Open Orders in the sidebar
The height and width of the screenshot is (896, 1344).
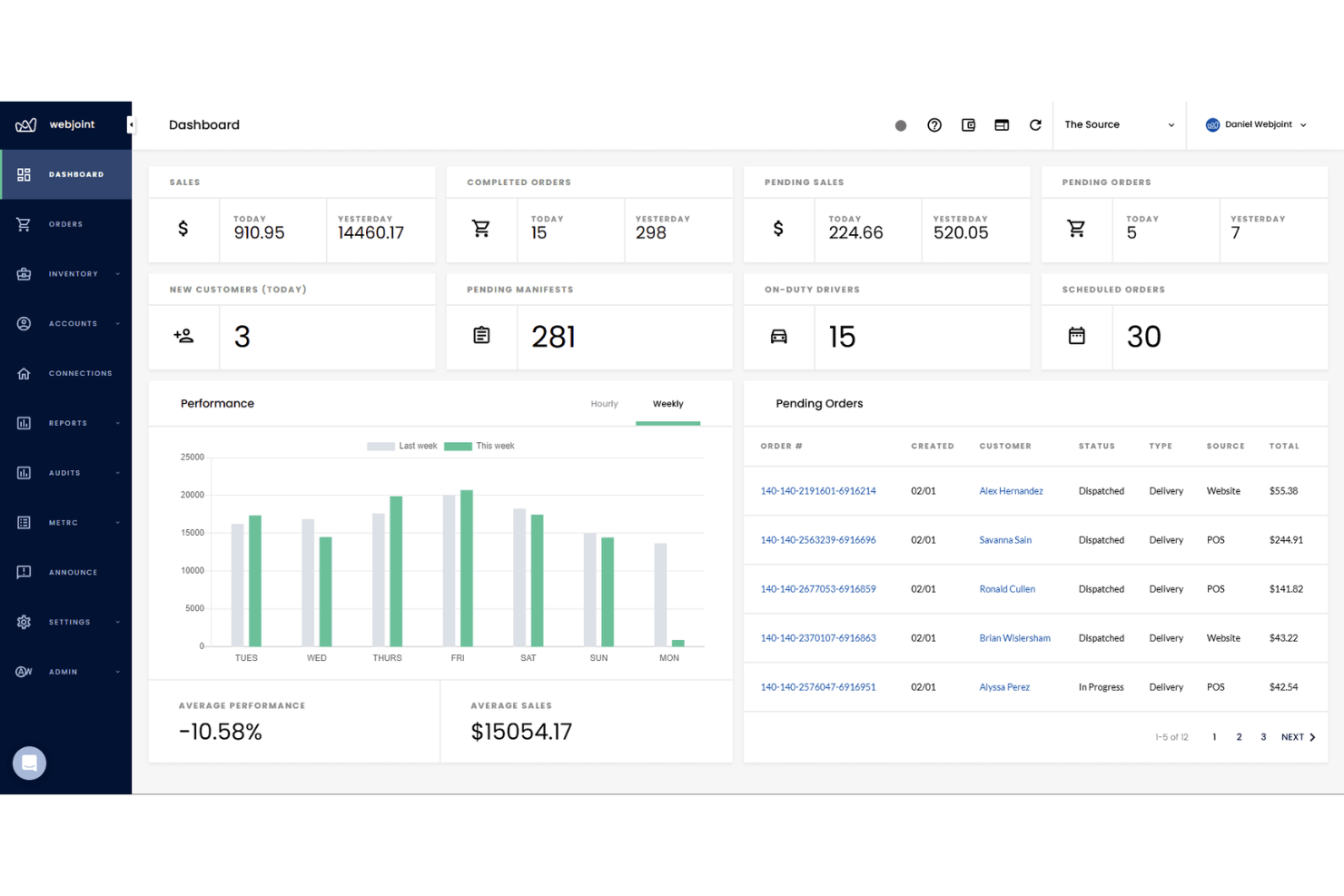click(65, 224)
